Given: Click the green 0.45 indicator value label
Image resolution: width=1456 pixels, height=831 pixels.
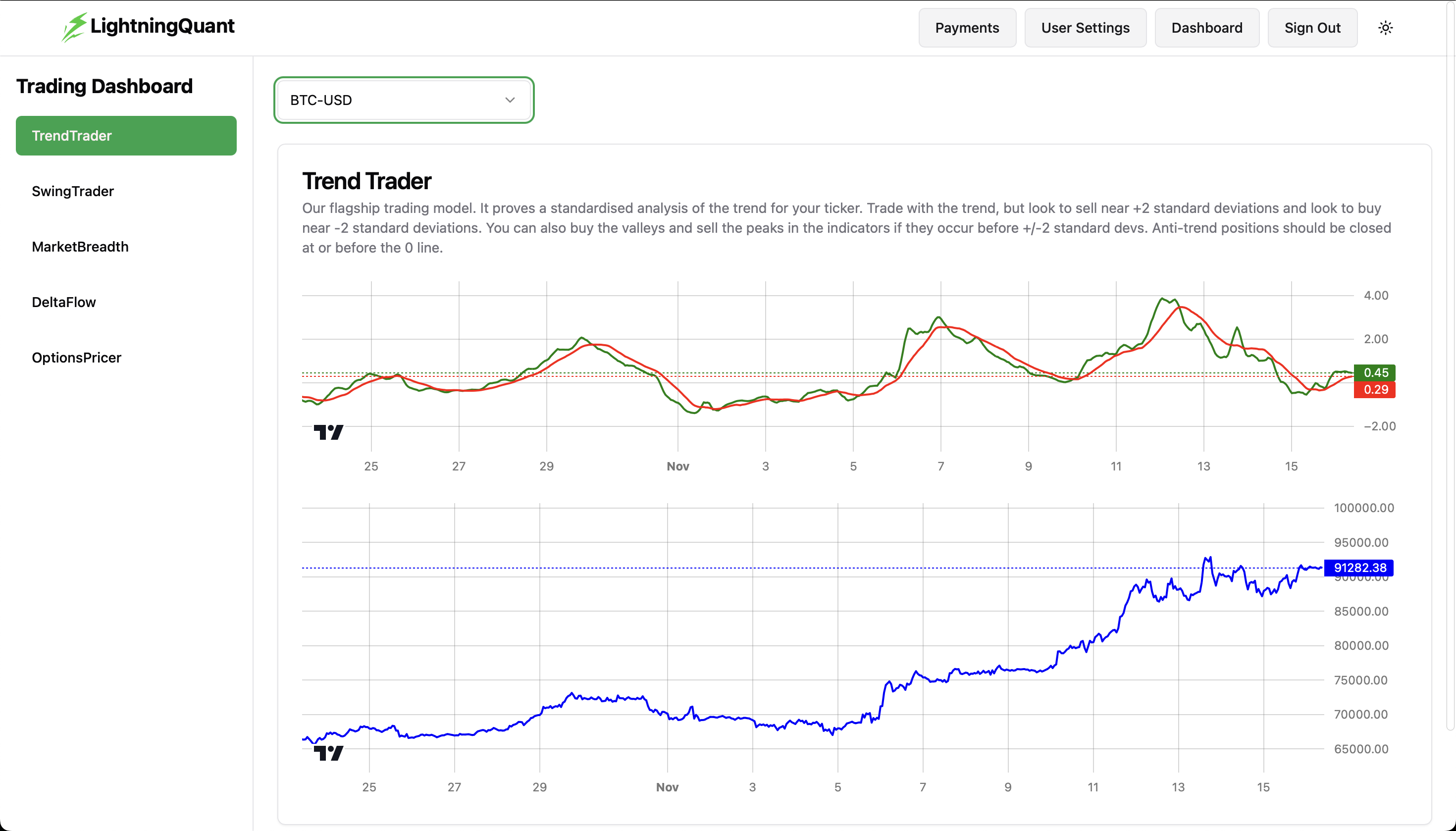Looking at the screenshot, I should (x=1374, y=373).
